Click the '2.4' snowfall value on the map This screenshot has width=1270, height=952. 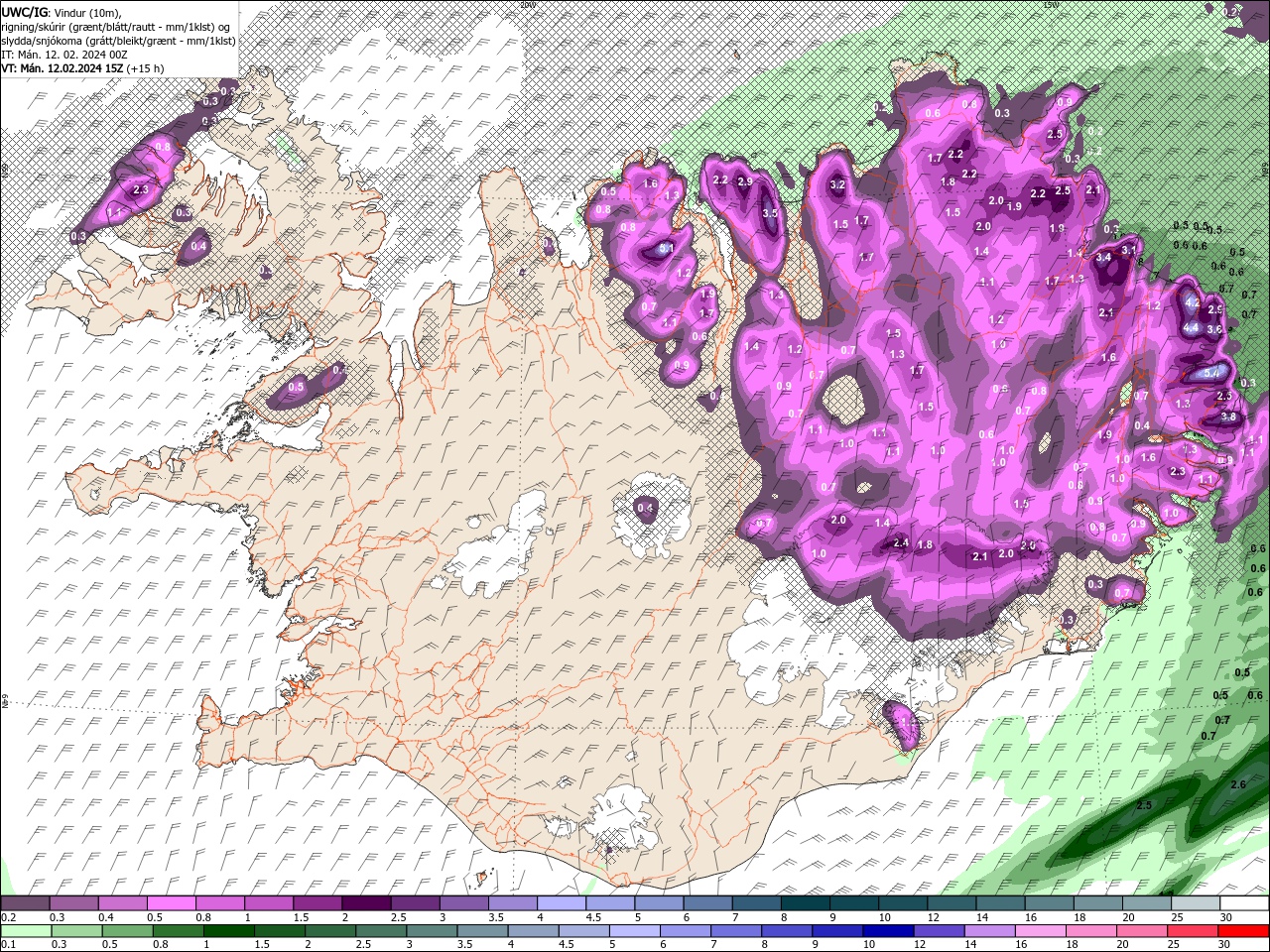(x=901, y=542)
